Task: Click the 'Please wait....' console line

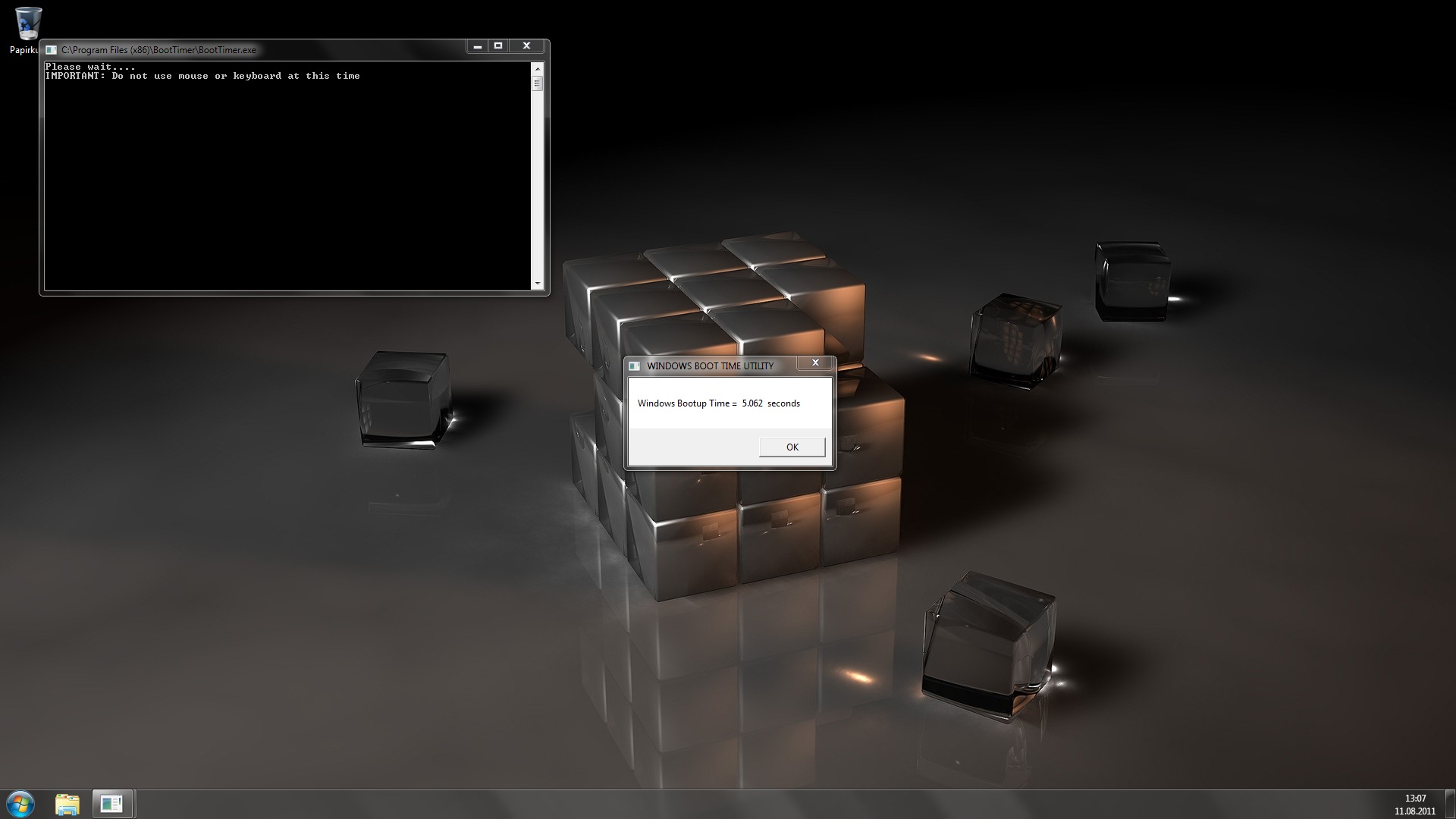Action: (x=90, y=67)
